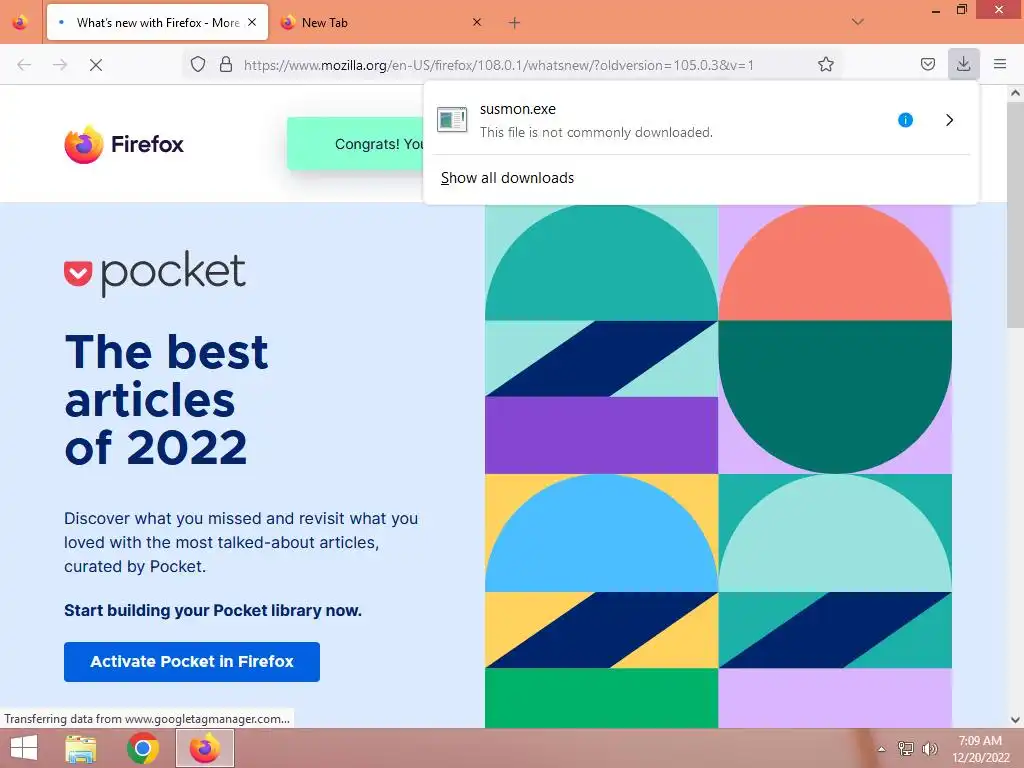Viewport: 1024px width, 768px height.
Task: Show hidden system tray icons
Action: pyautogui.click(x=881, y=749)
